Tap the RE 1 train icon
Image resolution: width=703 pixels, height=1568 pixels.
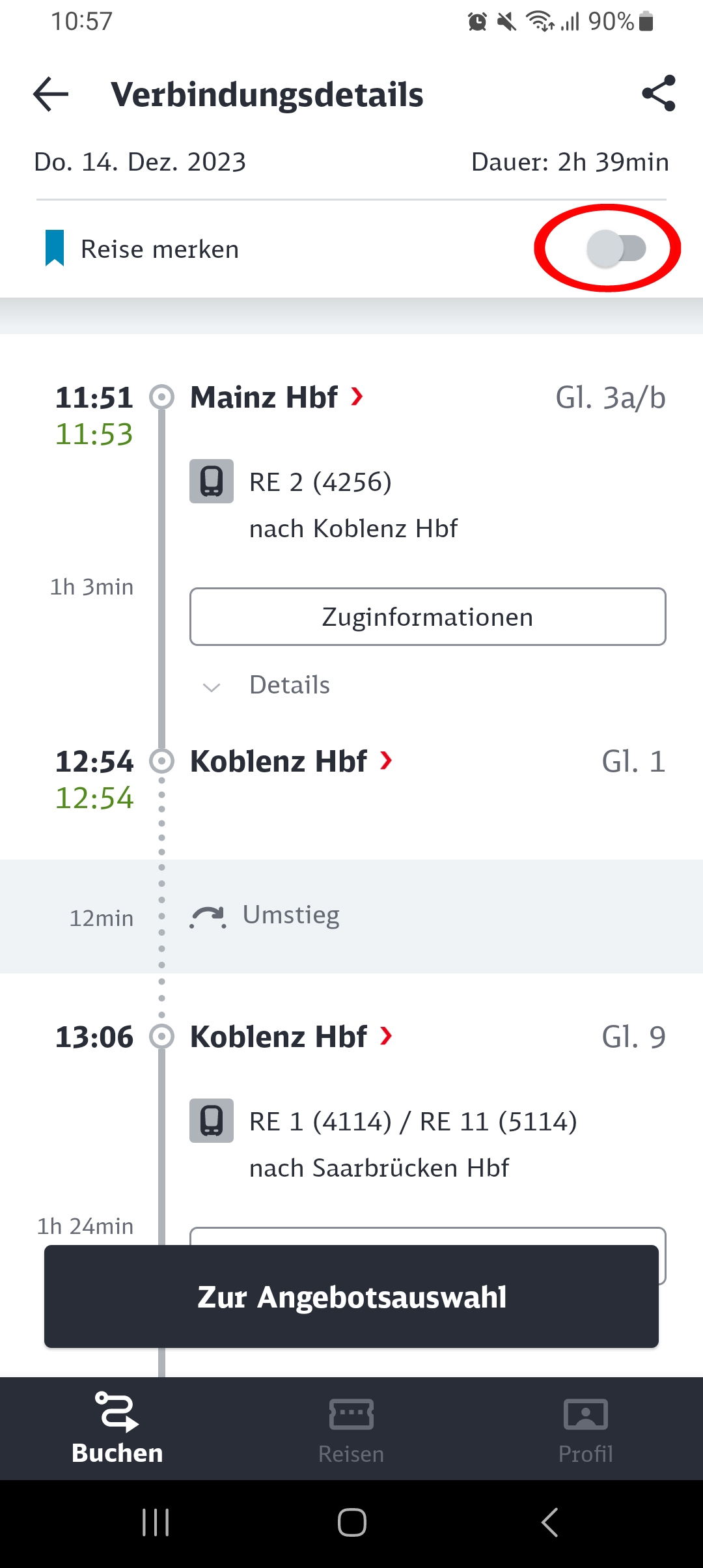click(x=212, y=1121)
